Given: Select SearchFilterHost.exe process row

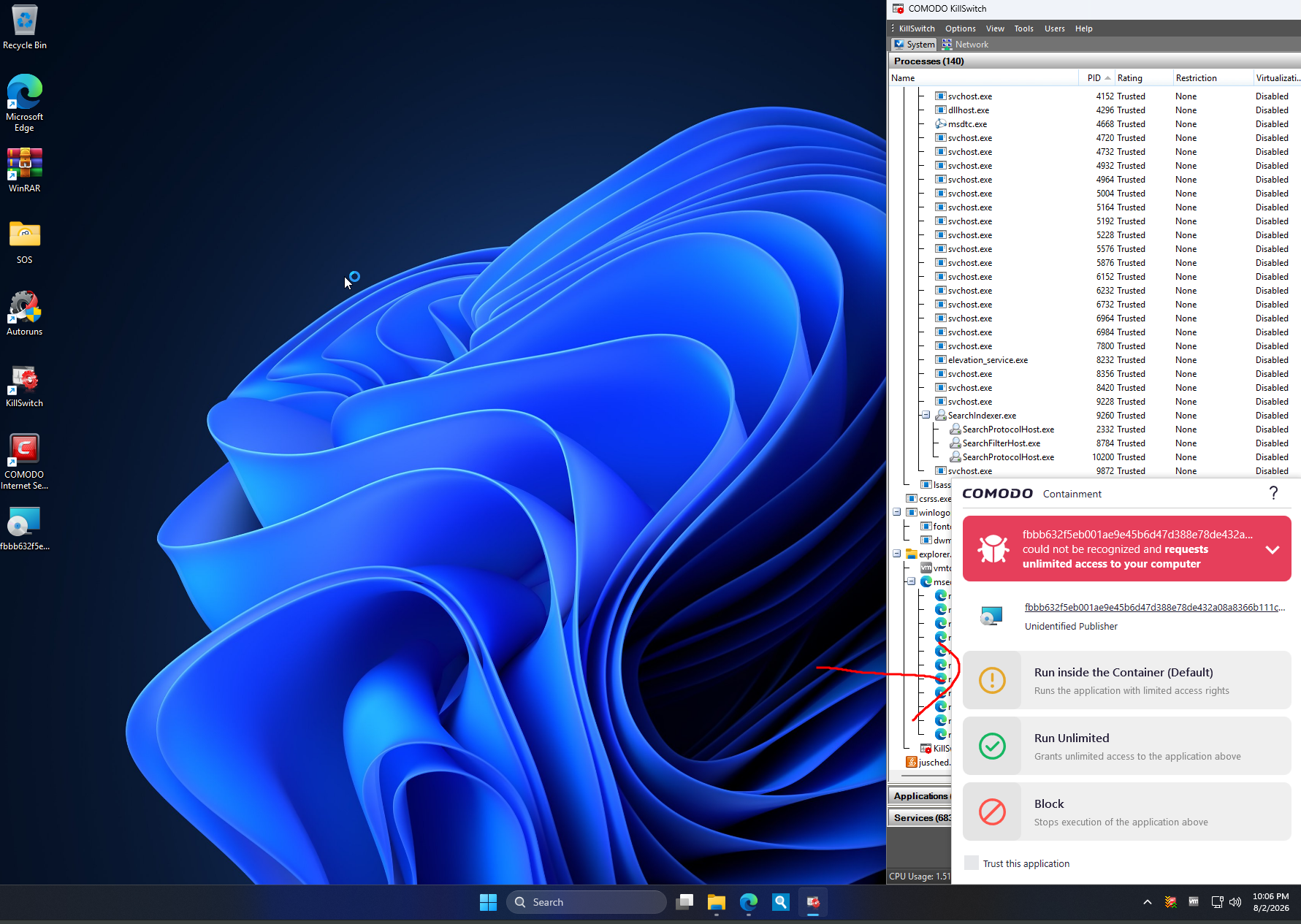Looking at the screenshot, I should coord(1094,443).
